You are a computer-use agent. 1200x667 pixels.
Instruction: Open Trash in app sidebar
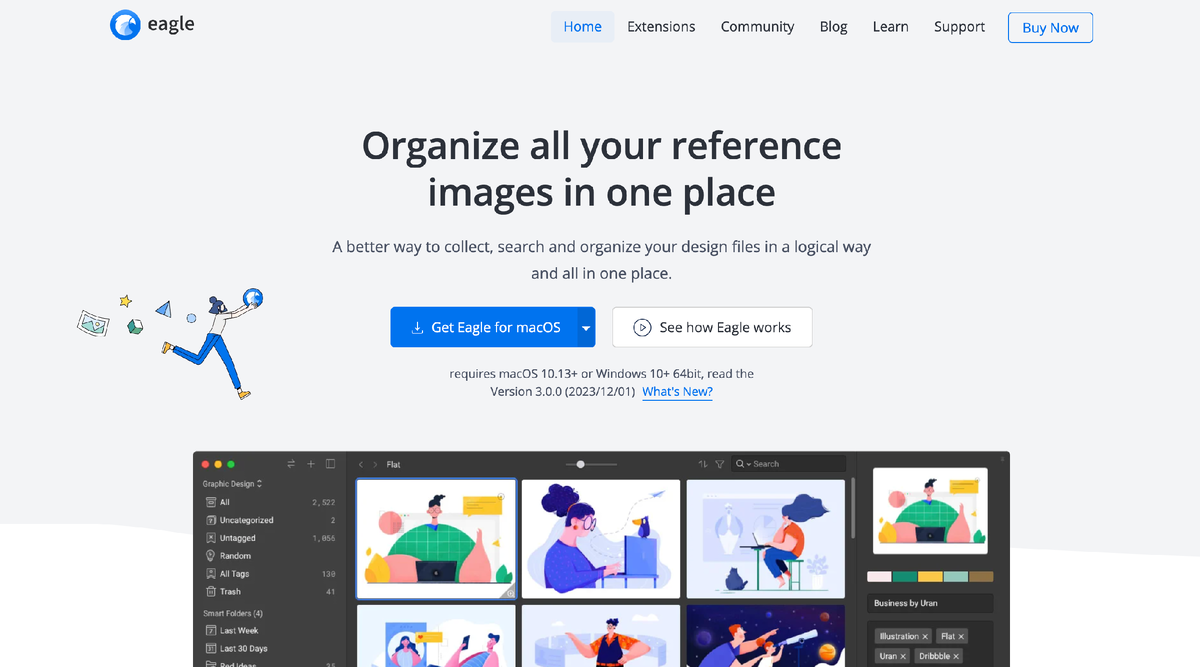pyautogui.click(x=269, y=592)
